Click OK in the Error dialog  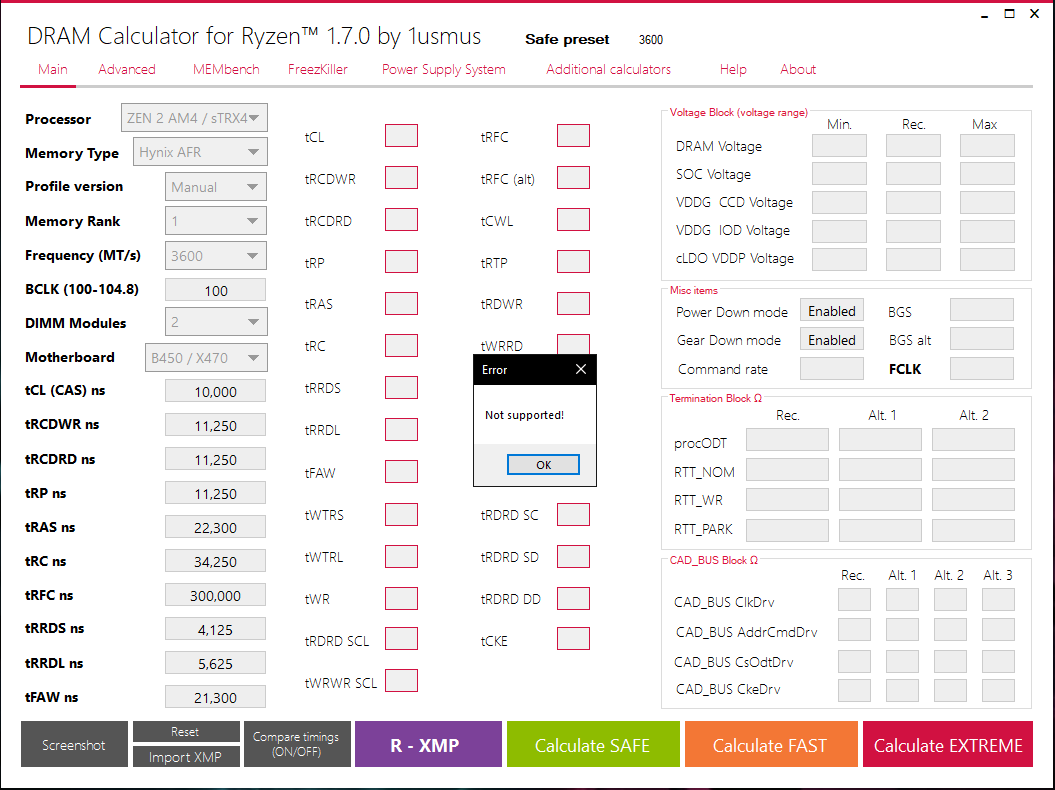[543, 465]
